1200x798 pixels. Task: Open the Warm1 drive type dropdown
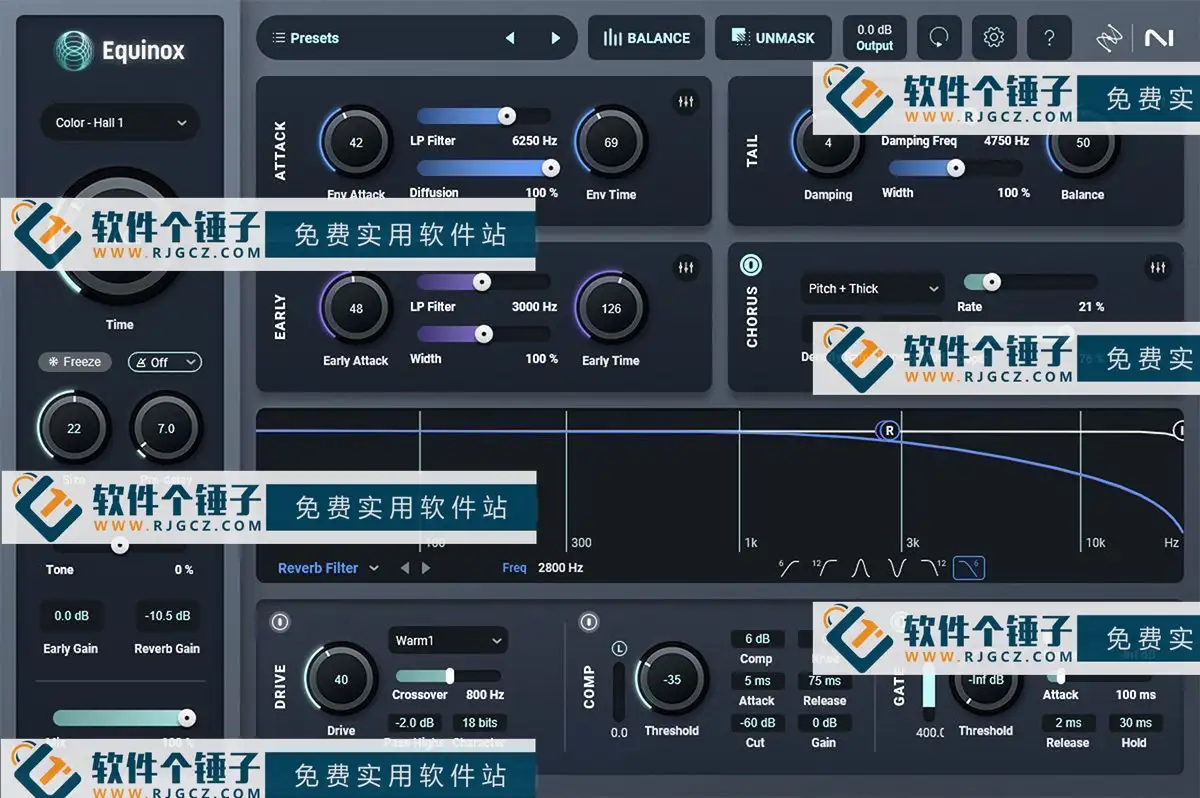[x=448, y=640]
